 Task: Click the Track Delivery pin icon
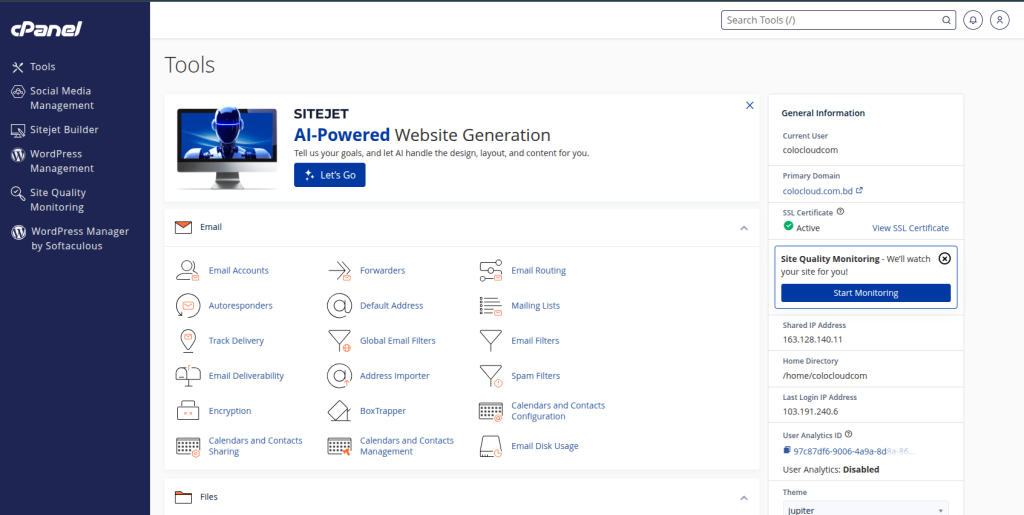187,341
